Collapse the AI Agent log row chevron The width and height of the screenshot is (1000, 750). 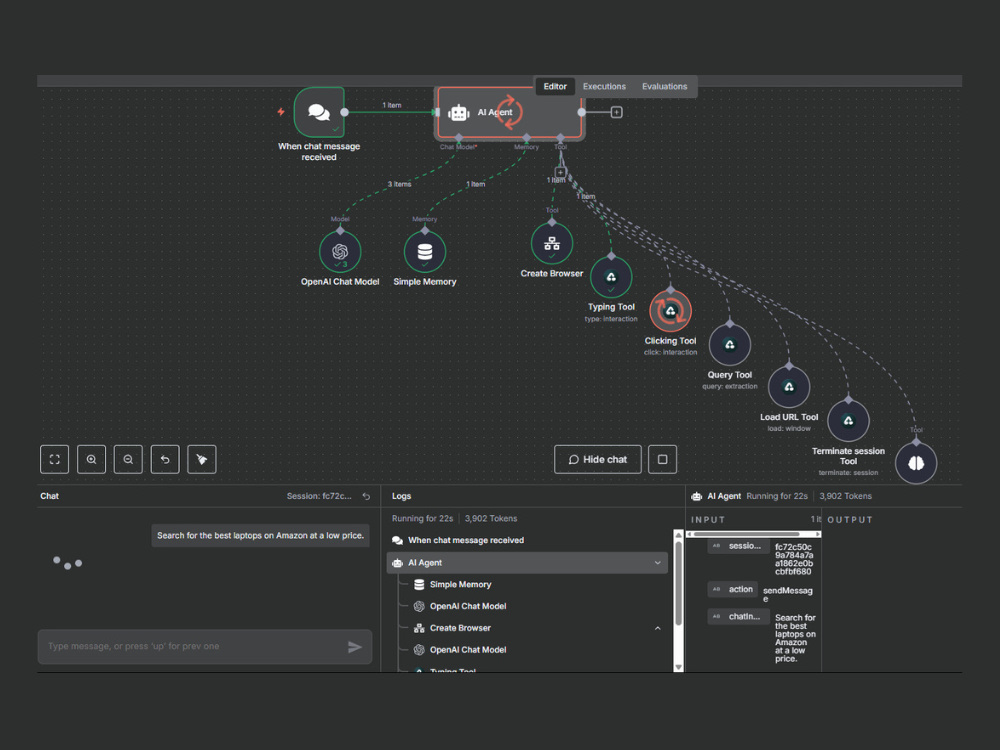[x=658, y=563]
